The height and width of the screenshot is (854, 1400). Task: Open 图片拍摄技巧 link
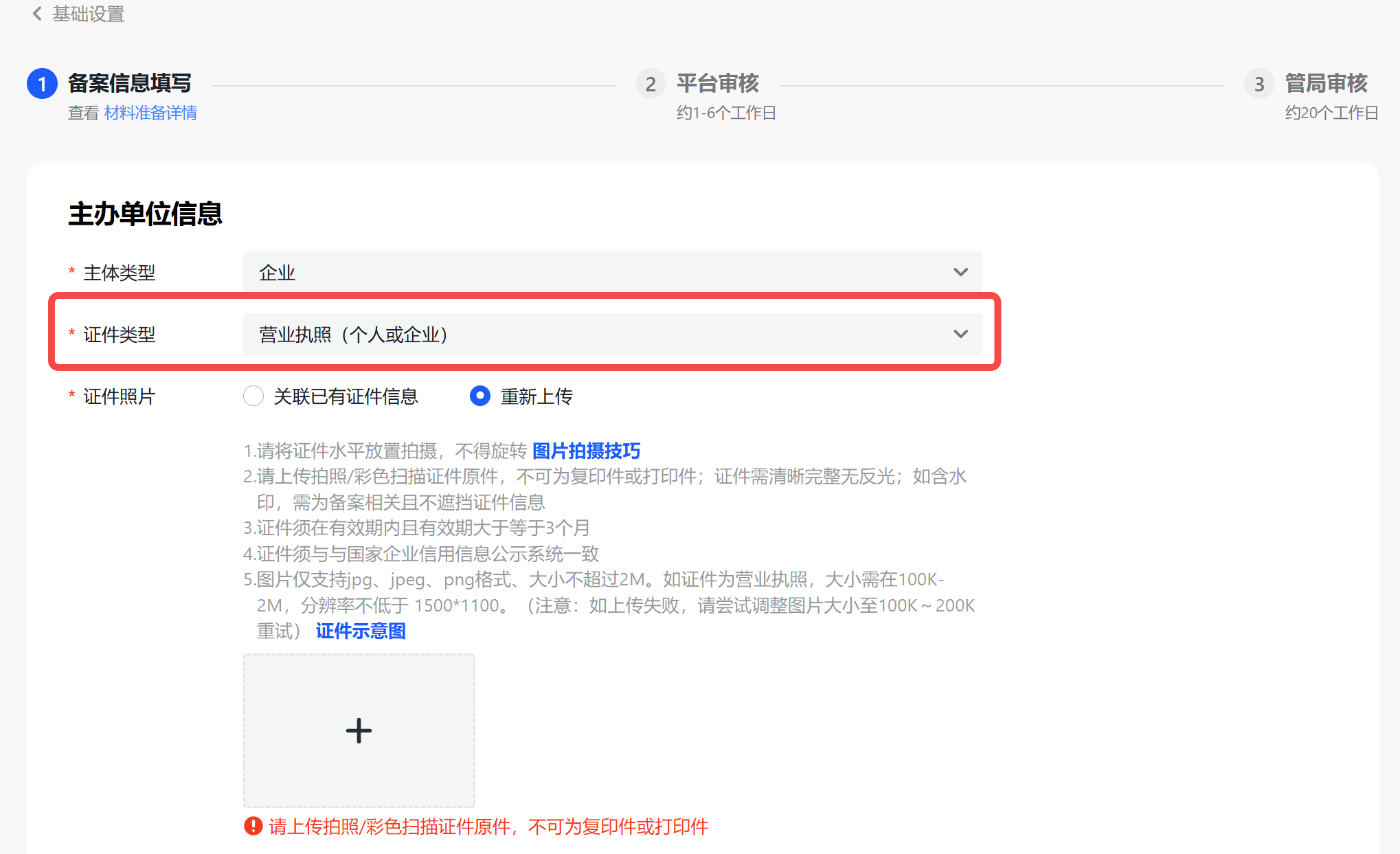point(586,451)
